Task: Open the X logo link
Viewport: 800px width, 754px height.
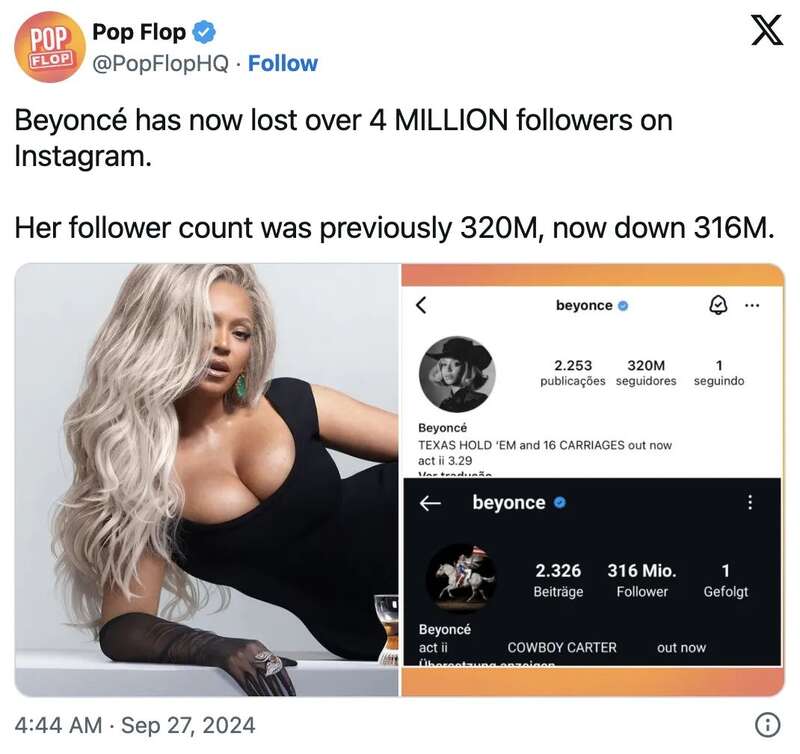Action: 767,30
